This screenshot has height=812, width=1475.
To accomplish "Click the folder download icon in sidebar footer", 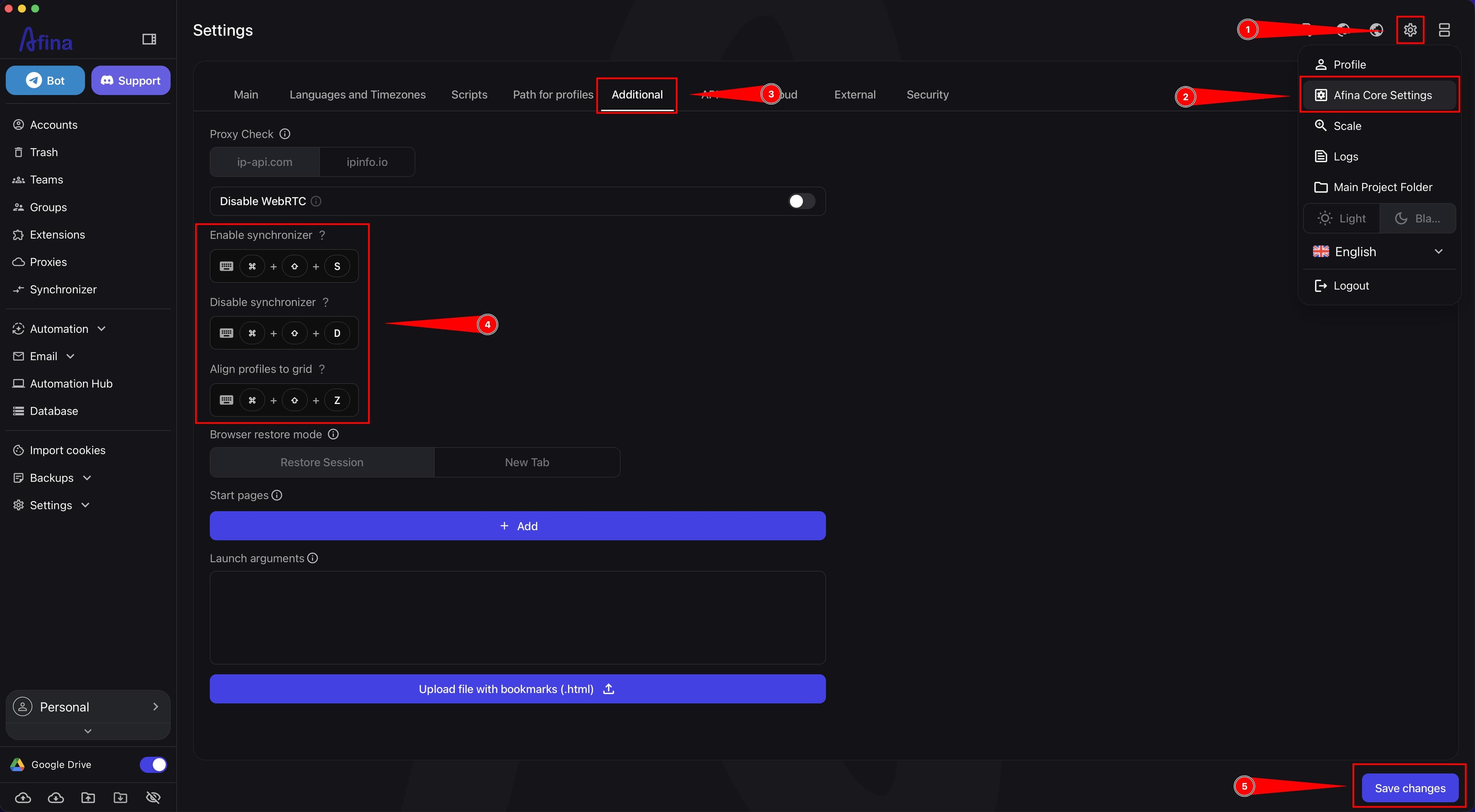I will [x=120, y=797].
